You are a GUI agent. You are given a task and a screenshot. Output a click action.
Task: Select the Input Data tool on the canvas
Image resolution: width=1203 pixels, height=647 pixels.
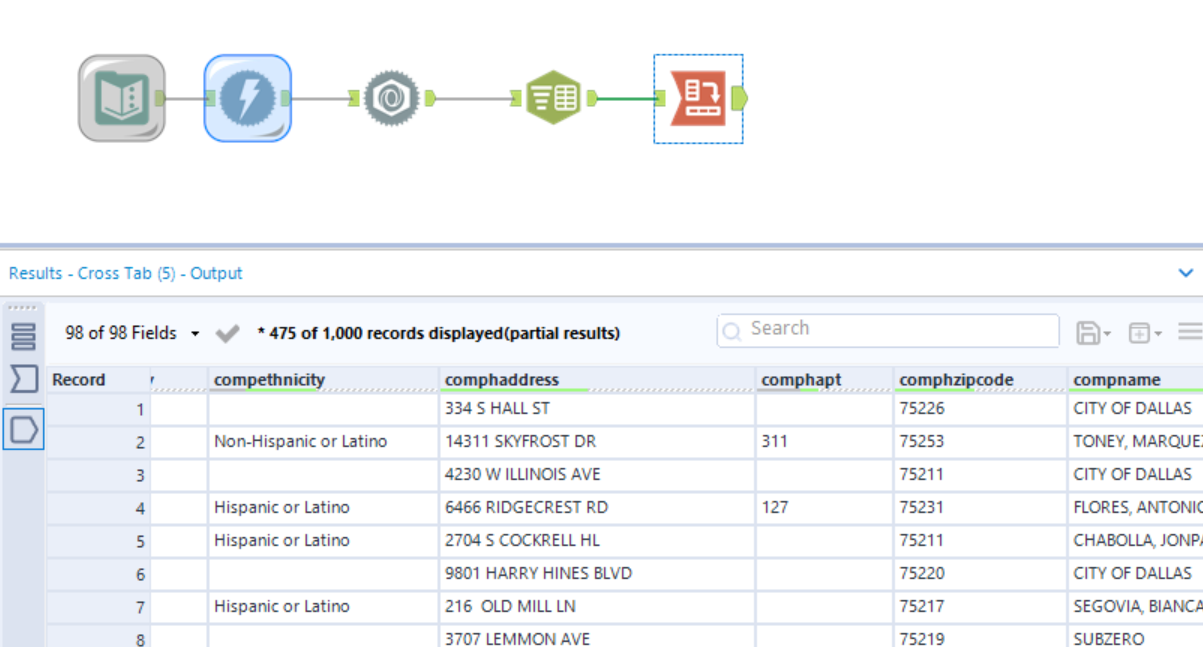pyautogui.click(x=119, y=98)
